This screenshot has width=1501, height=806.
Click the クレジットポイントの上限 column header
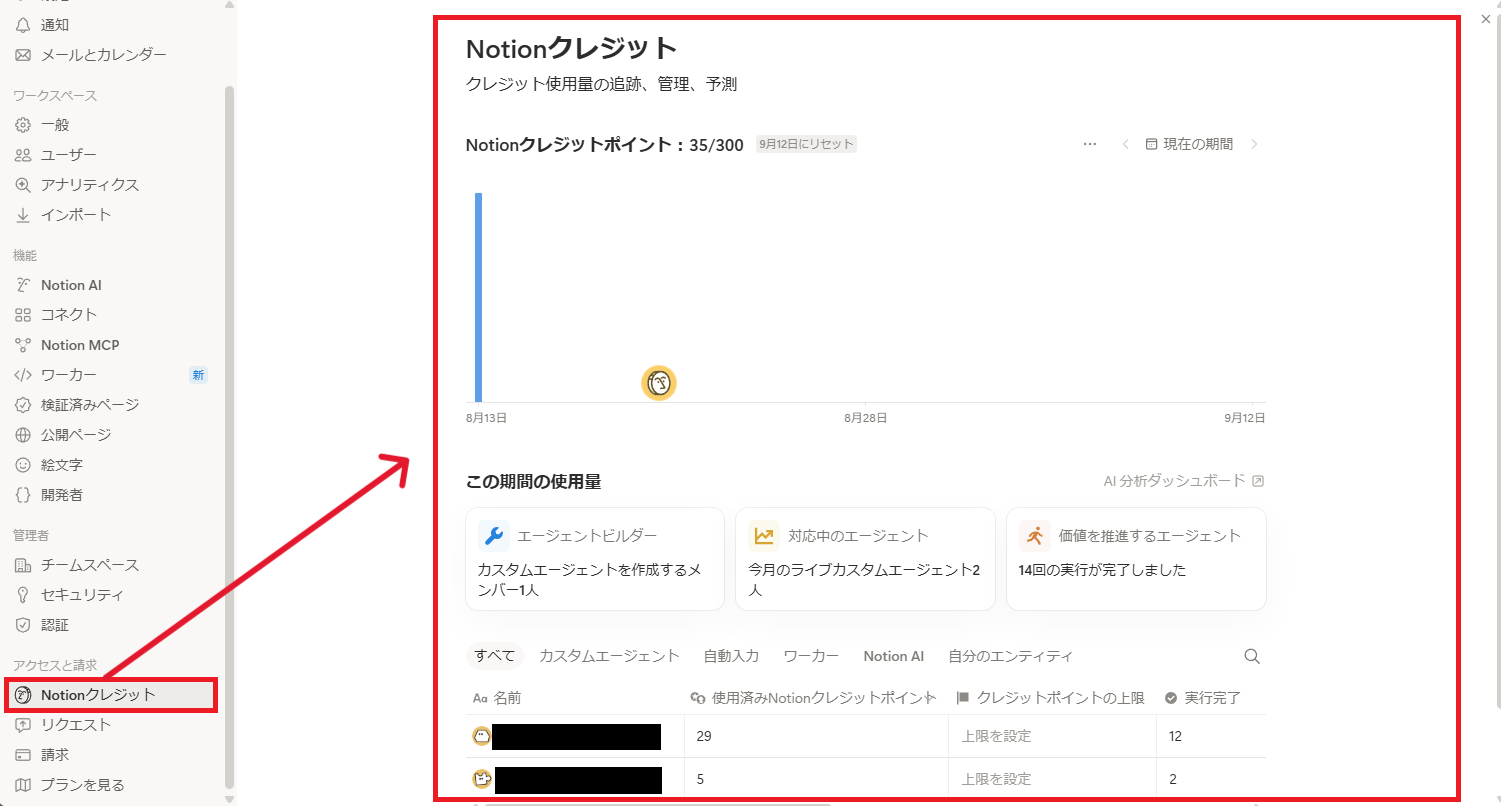[1052, 698]
